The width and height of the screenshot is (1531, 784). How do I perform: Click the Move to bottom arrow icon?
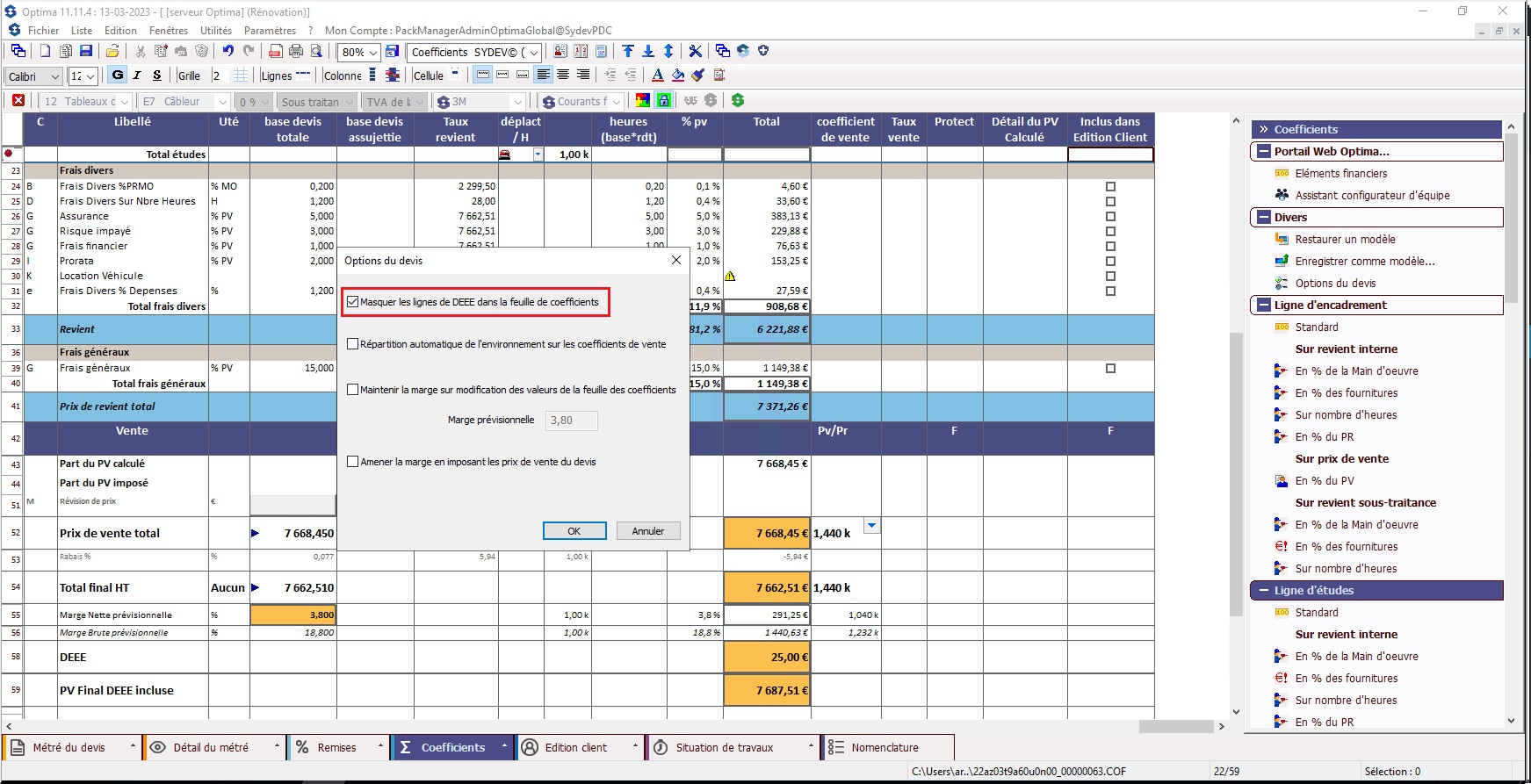tap(648, 51)
